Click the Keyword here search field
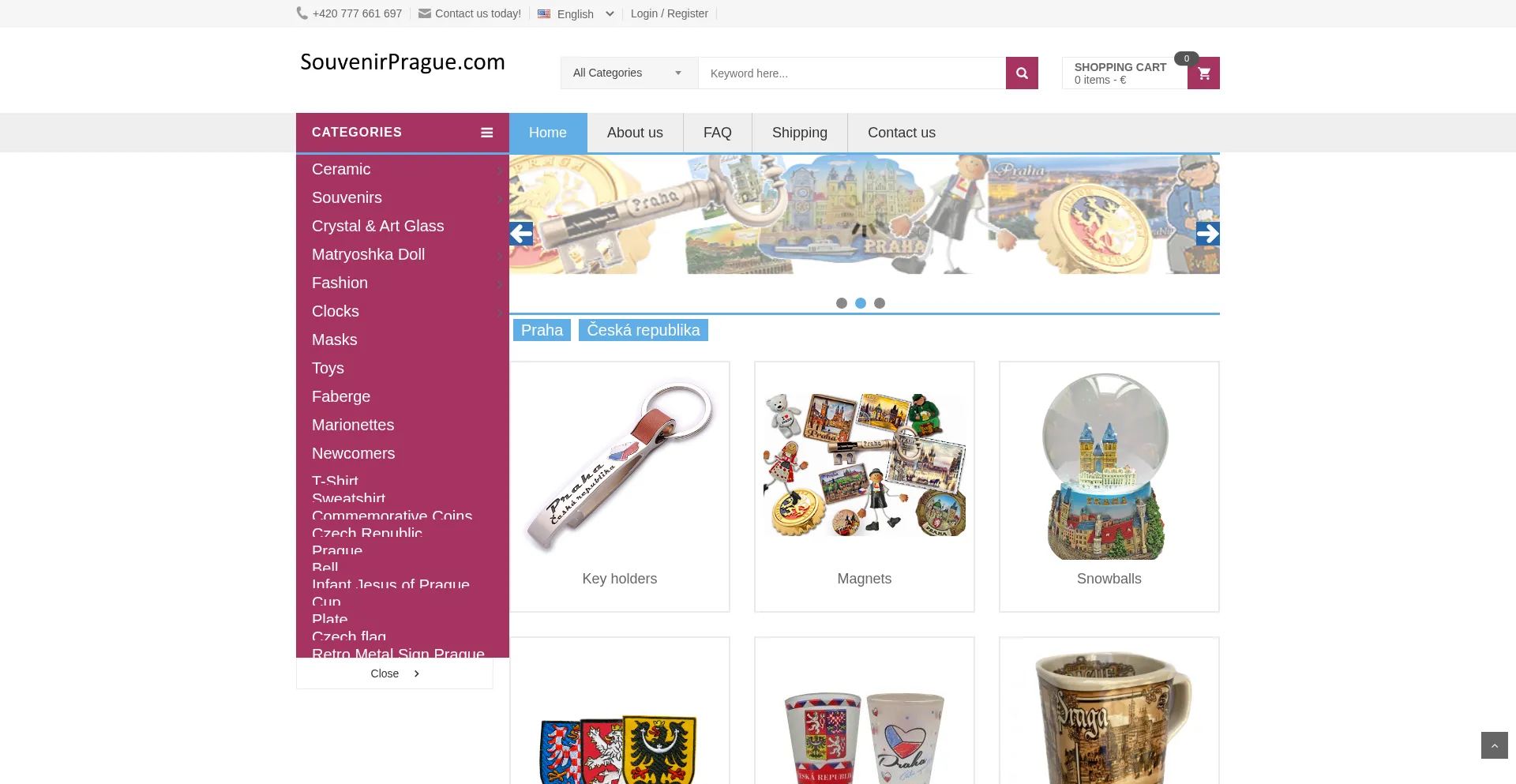Screen dimensions: 1516x784 pos(852,73)
